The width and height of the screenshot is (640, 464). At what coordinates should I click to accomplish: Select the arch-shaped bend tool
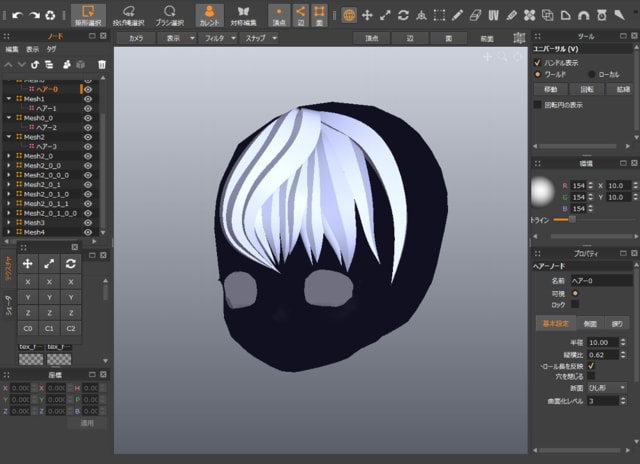[x=584, y=16]
